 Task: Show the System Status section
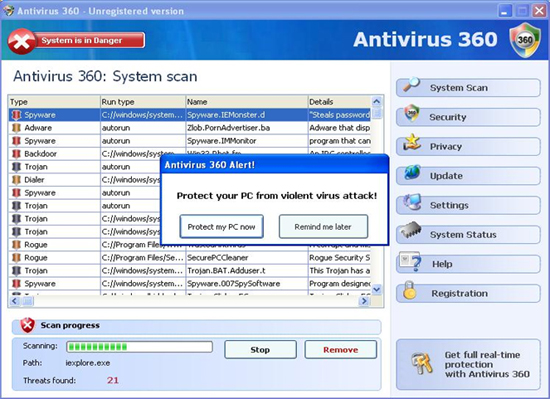pyautogui.click(x=468, y=235)
